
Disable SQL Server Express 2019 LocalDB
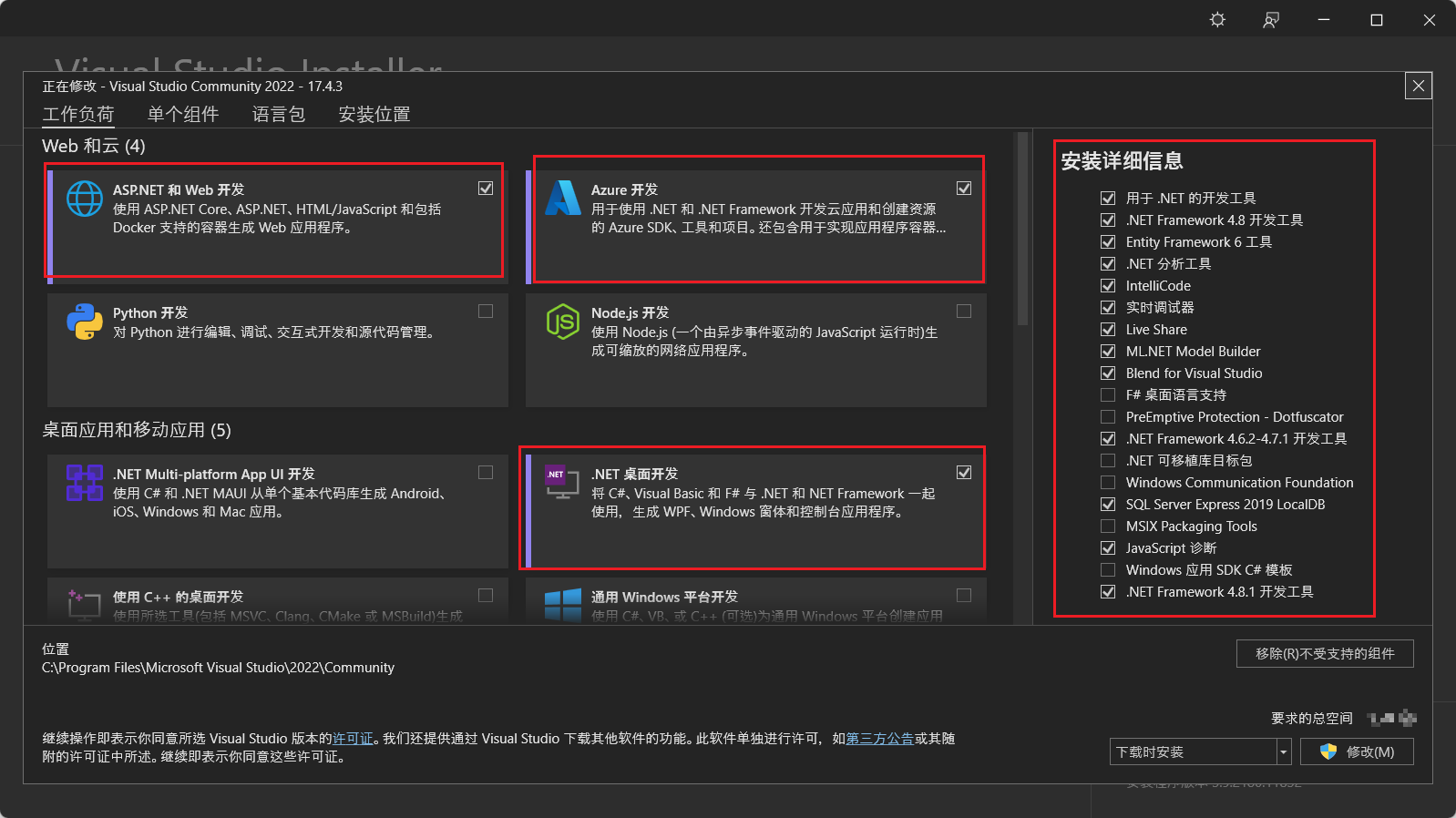click(x=1108, y=504)
